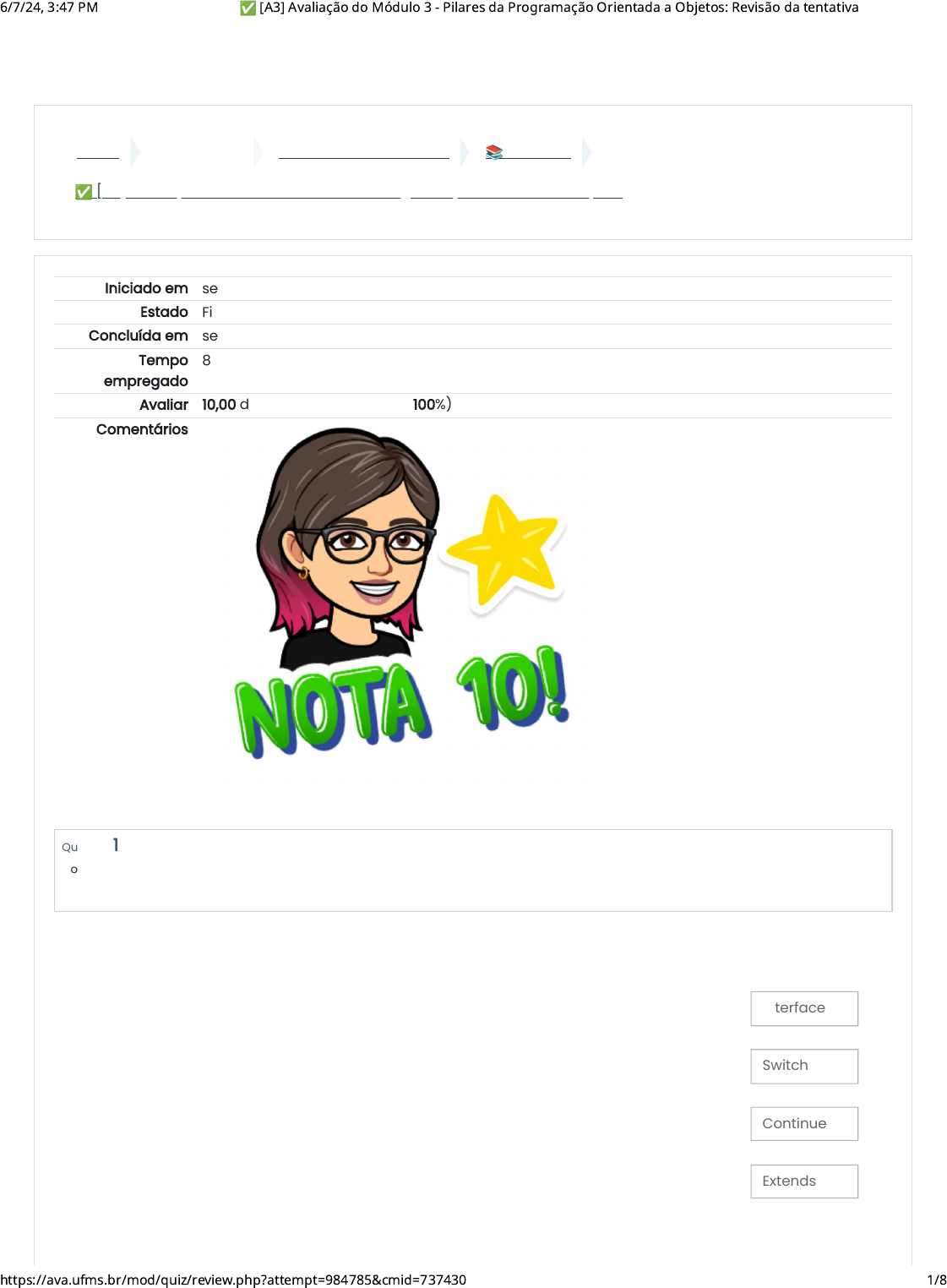Click the question number 1 heading

(x=116, y=845)
